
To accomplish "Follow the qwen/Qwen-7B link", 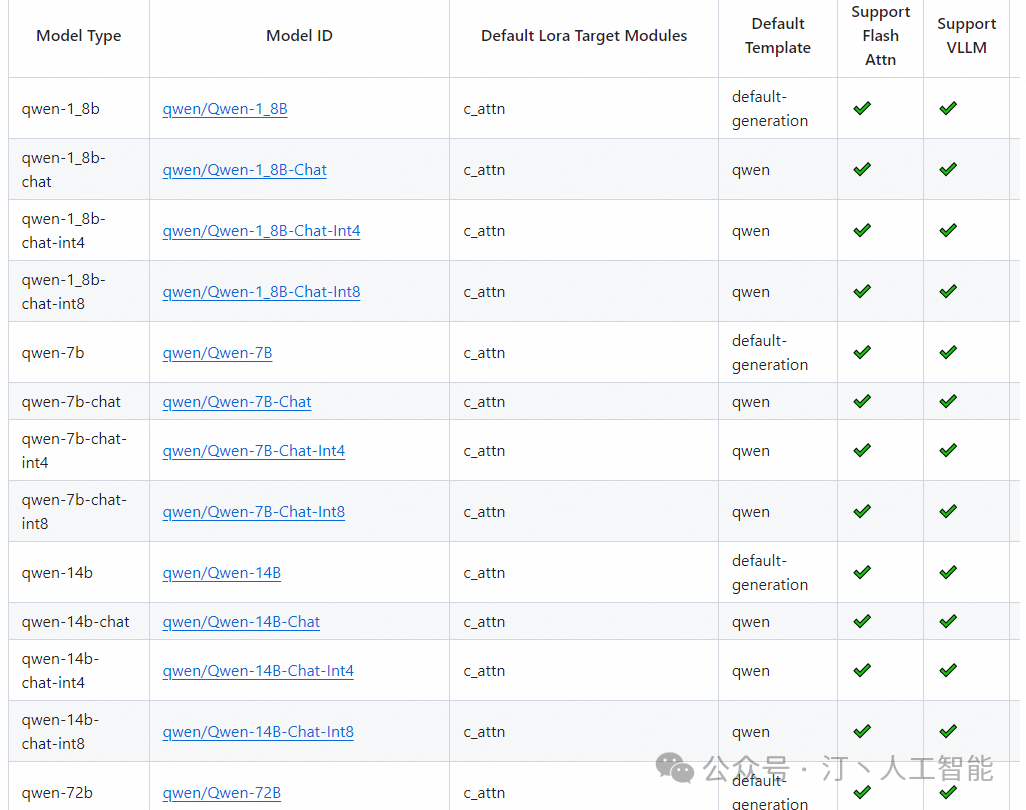I will 217,353.
